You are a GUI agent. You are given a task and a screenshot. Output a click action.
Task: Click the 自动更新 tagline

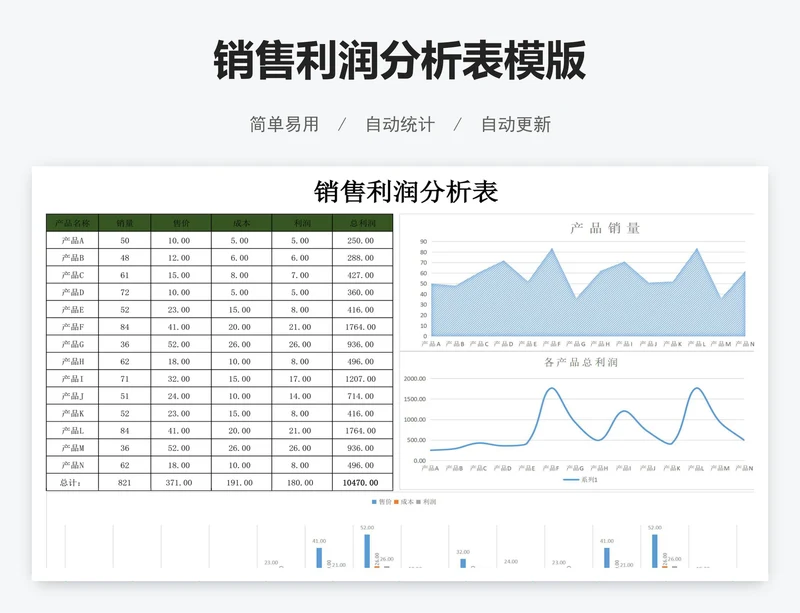tap(516, 125)
